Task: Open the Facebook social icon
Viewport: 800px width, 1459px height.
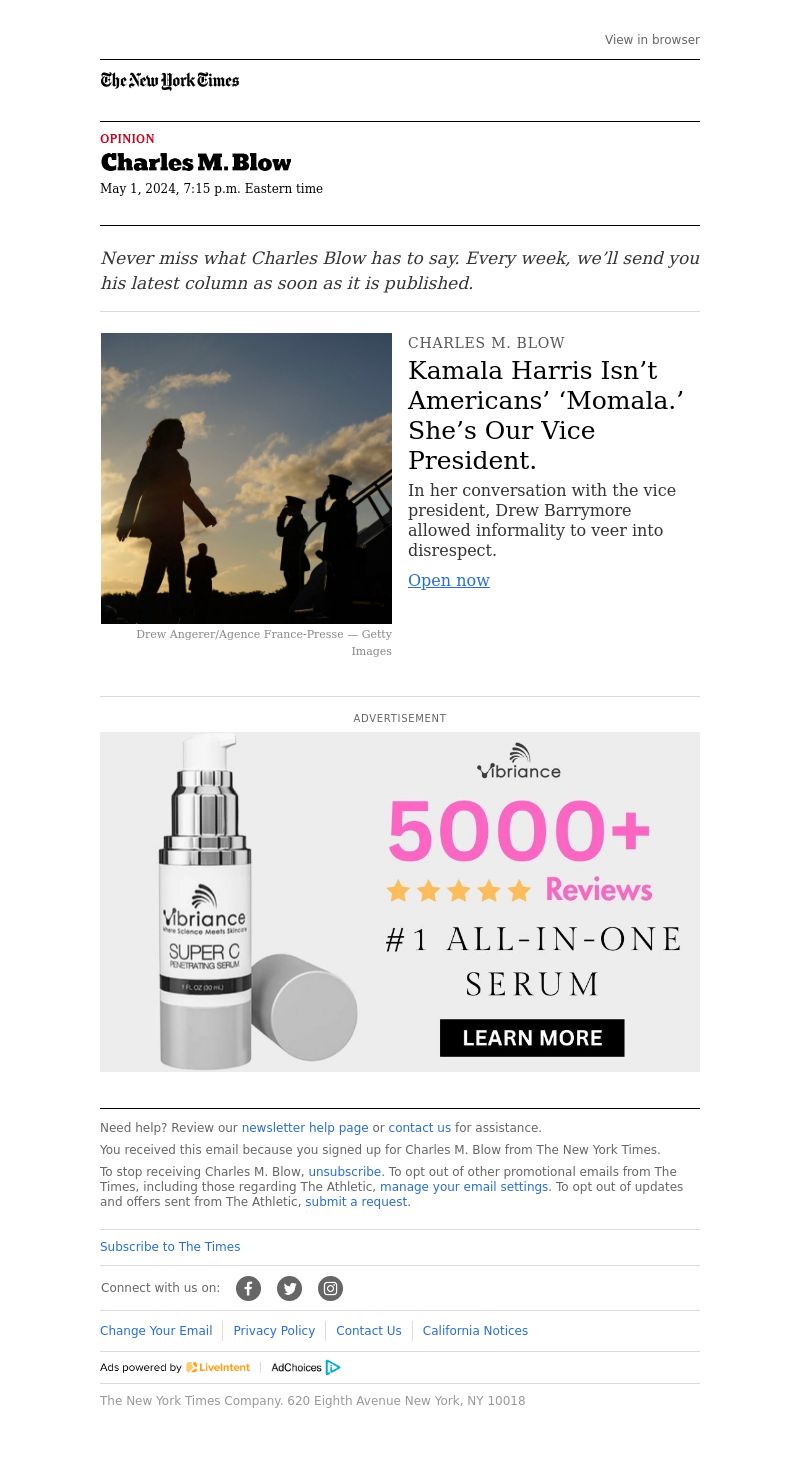Action: click(248, 1288)
